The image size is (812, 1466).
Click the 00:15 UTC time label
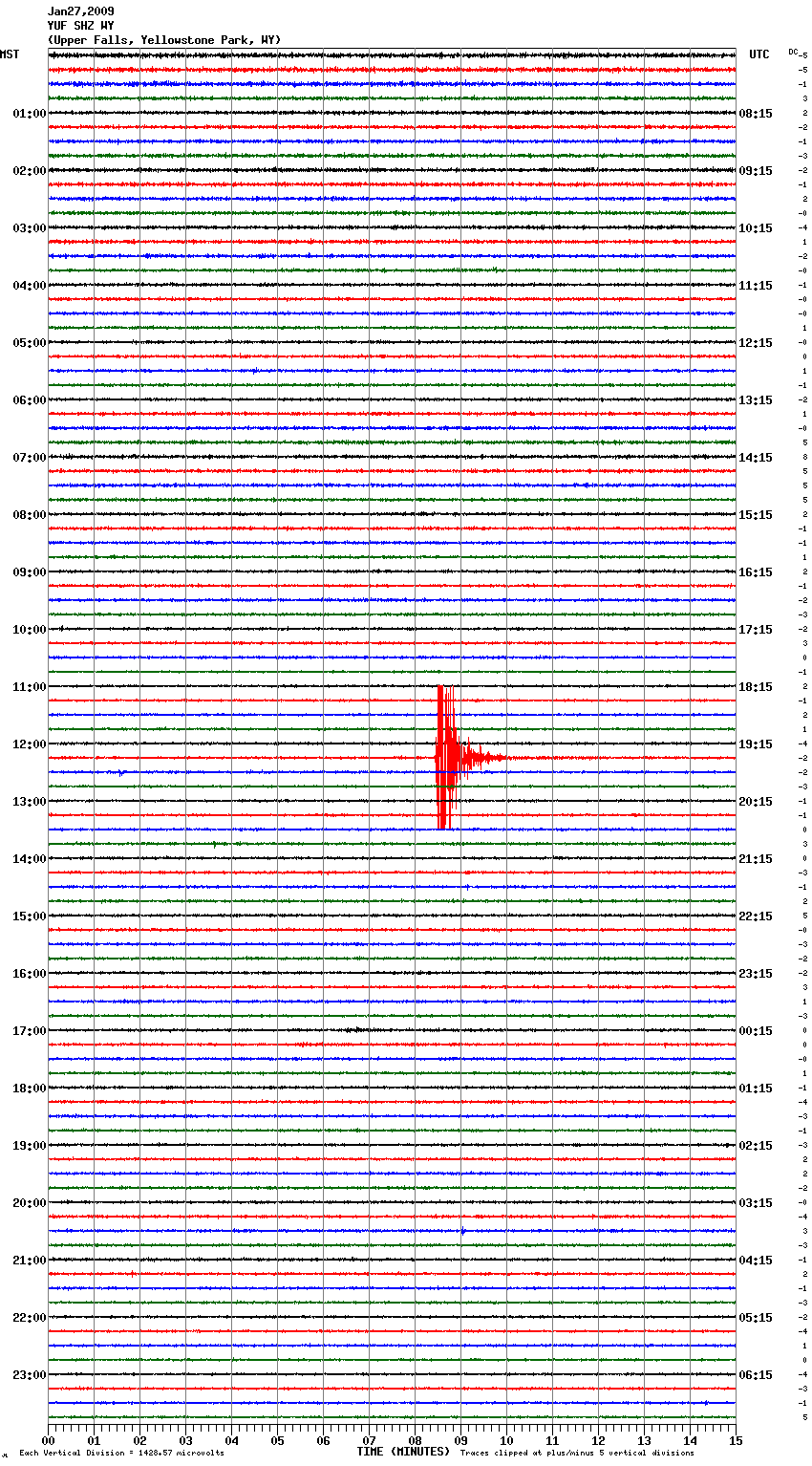pos(756,1031)
